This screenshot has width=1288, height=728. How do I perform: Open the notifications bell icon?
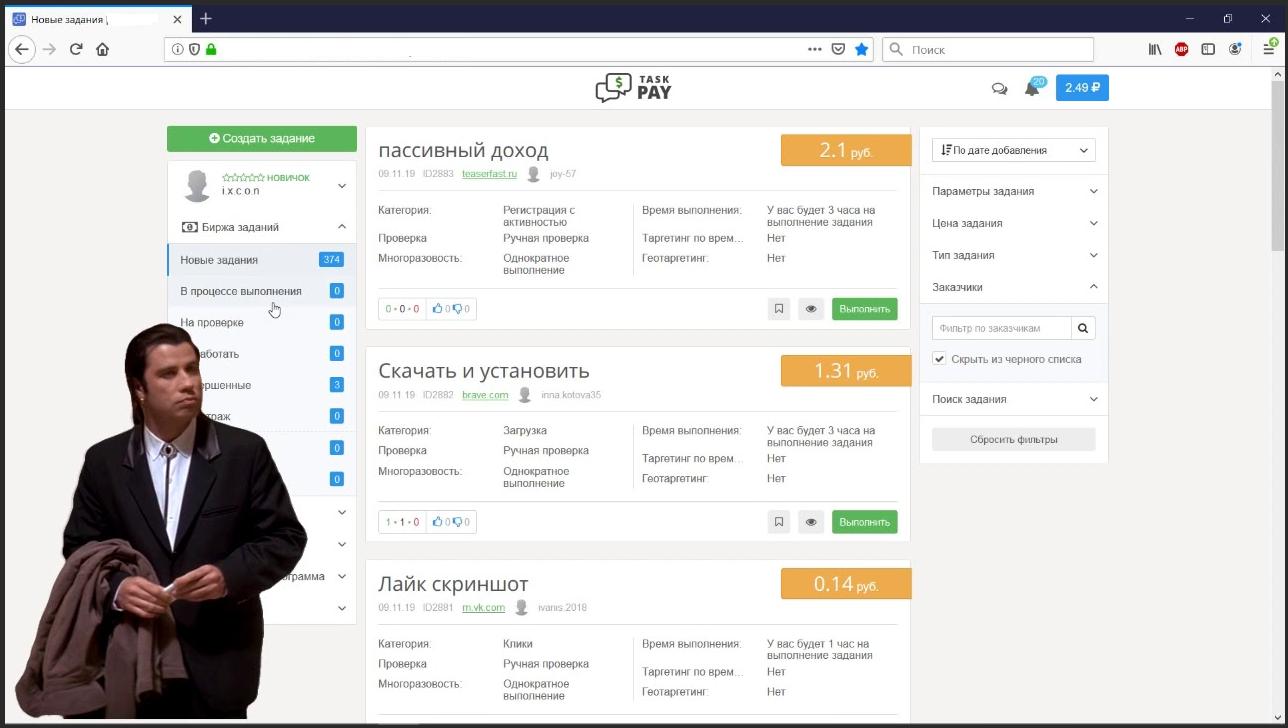(1032, 88)
